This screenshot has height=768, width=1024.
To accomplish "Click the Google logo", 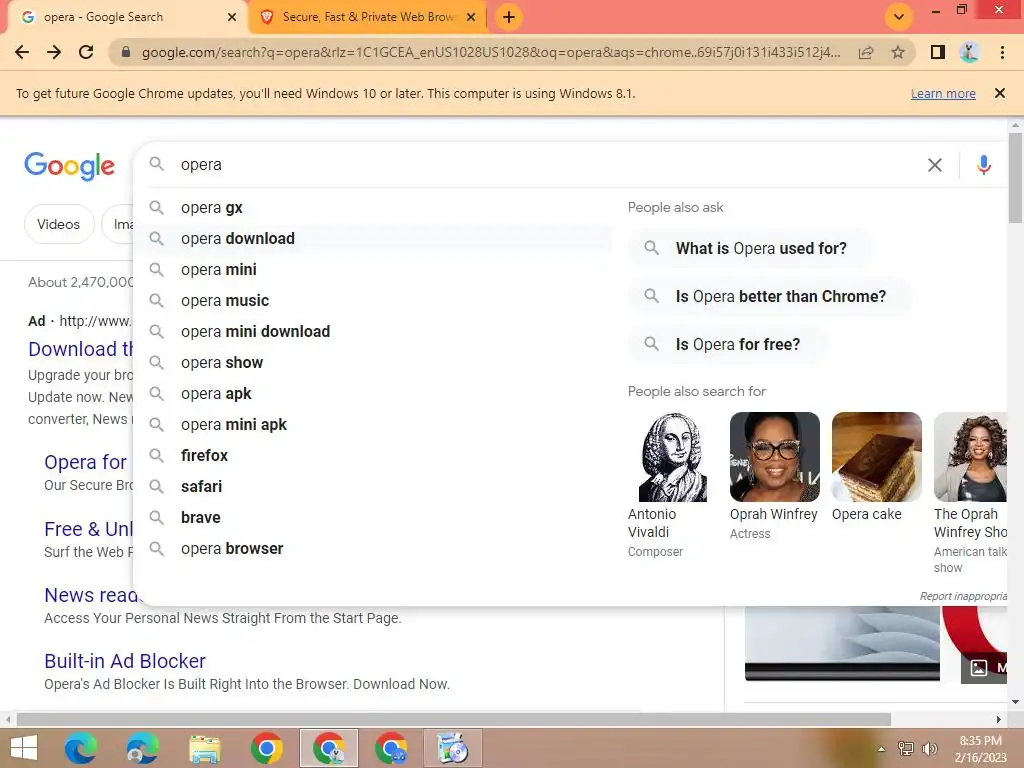I will coord(69,166).
